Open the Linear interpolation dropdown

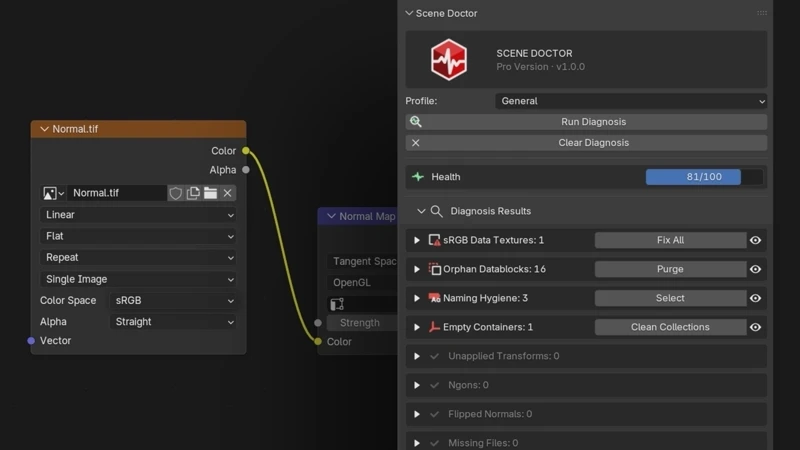point(138,215)
